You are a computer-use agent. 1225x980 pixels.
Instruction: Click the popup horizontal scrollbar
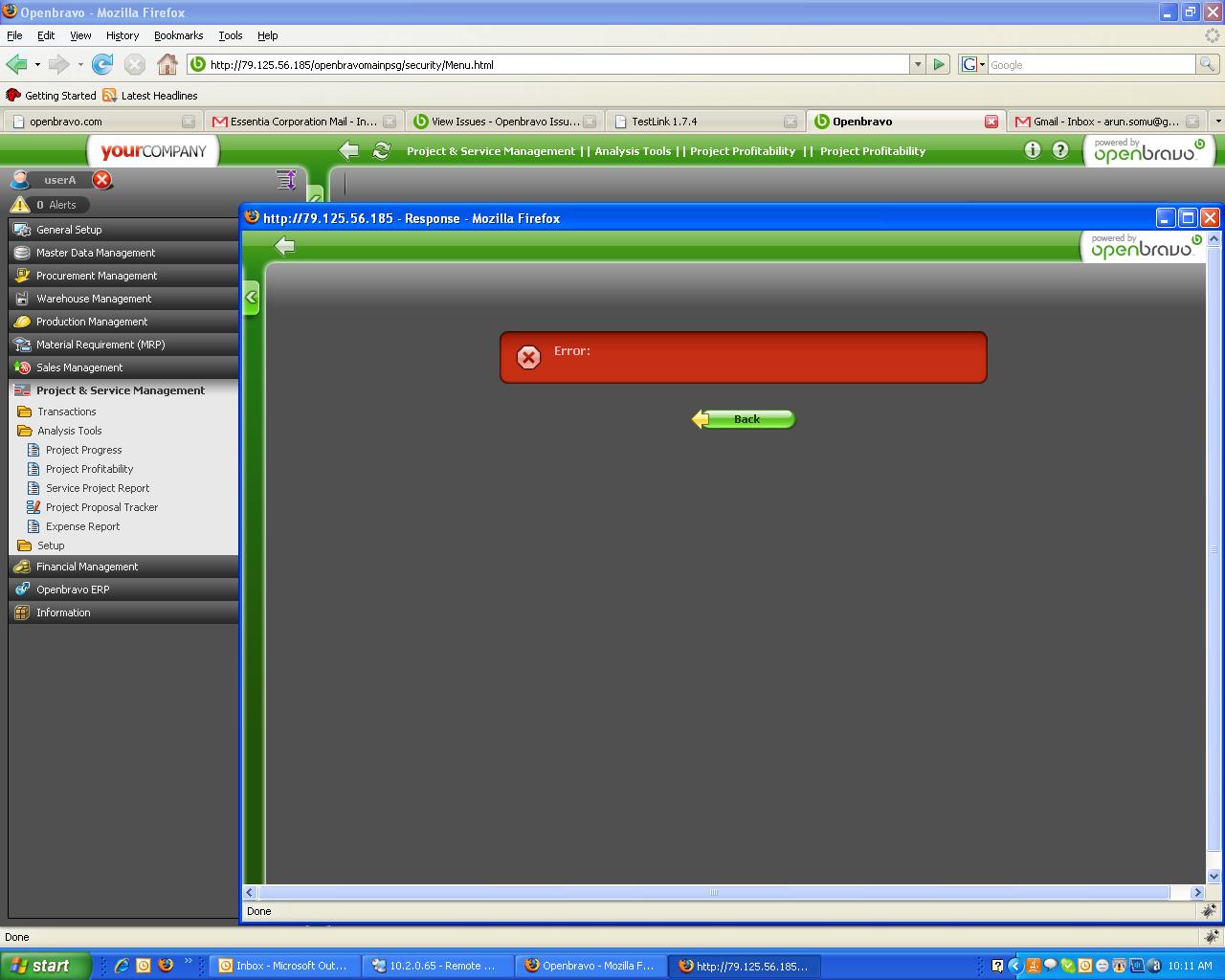coord(713,892)
